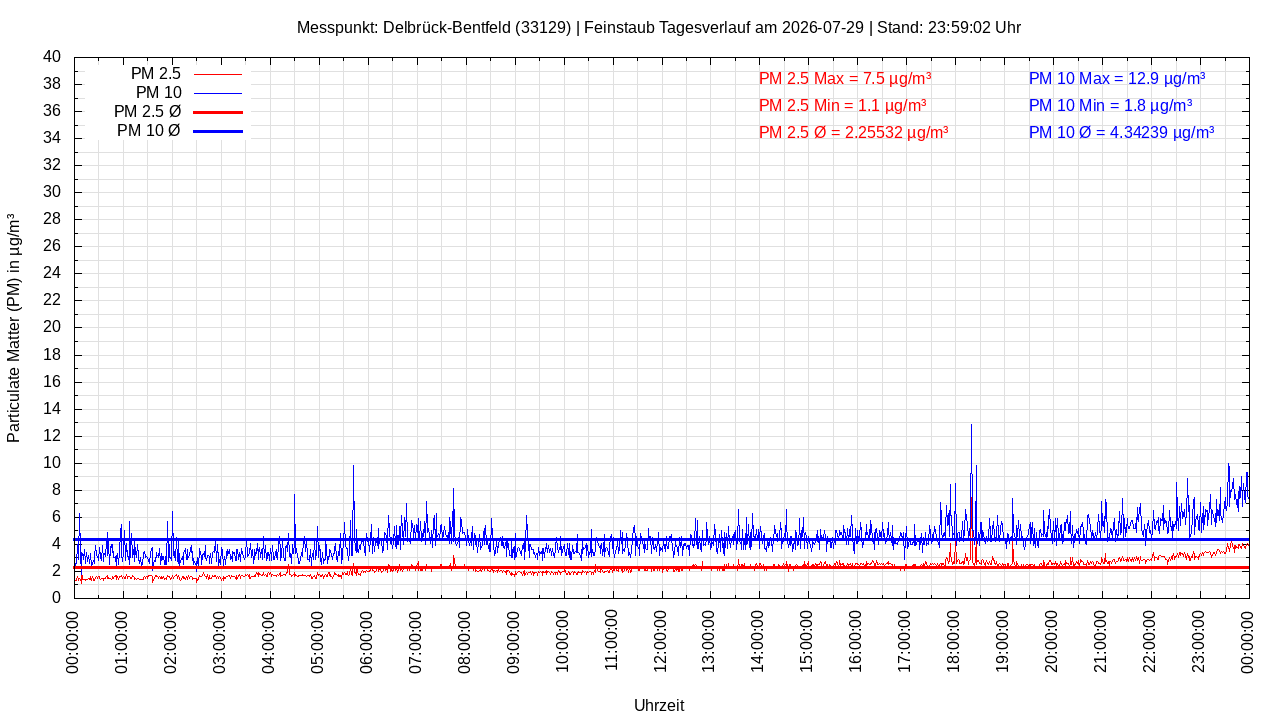Click the thick blue PM 10 Ø legend sample

pyautogui.click(x=218, y=131)
